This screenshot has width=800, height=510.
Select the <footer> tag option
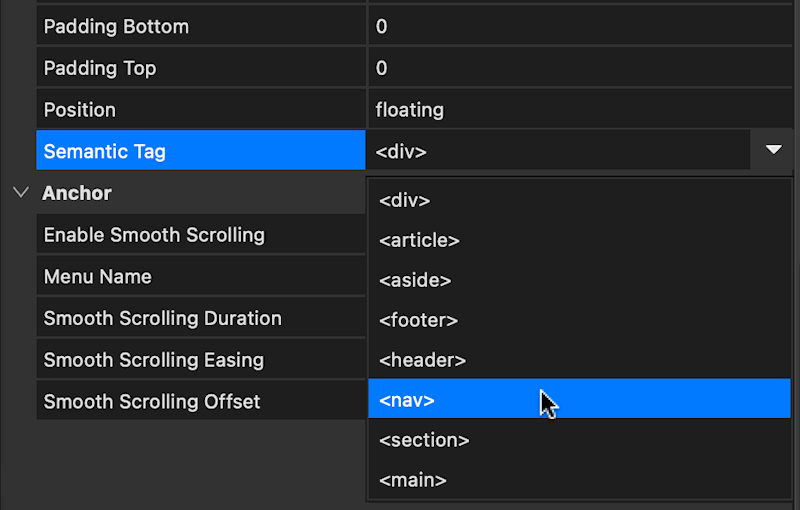(579, 320)
